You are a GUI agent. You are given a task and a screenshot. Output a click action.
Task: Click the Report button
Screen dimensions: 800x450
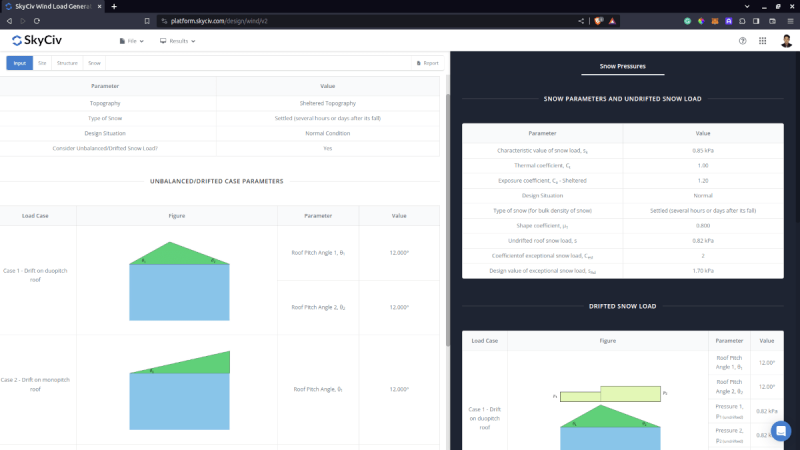click(427, 63)
